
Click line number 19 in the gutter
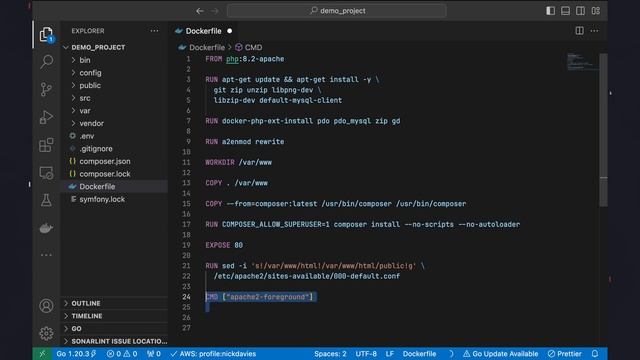(x=186, y=245)
